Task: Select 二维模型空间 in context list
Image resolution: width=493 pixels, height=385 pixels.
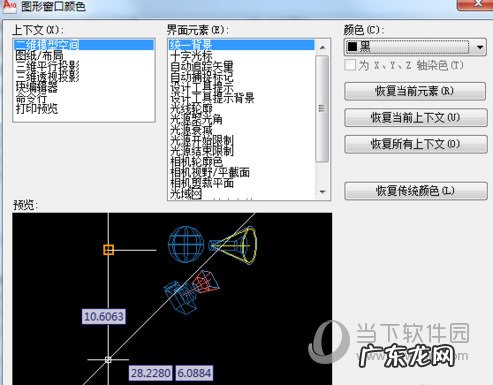Action: pos(84,45)
